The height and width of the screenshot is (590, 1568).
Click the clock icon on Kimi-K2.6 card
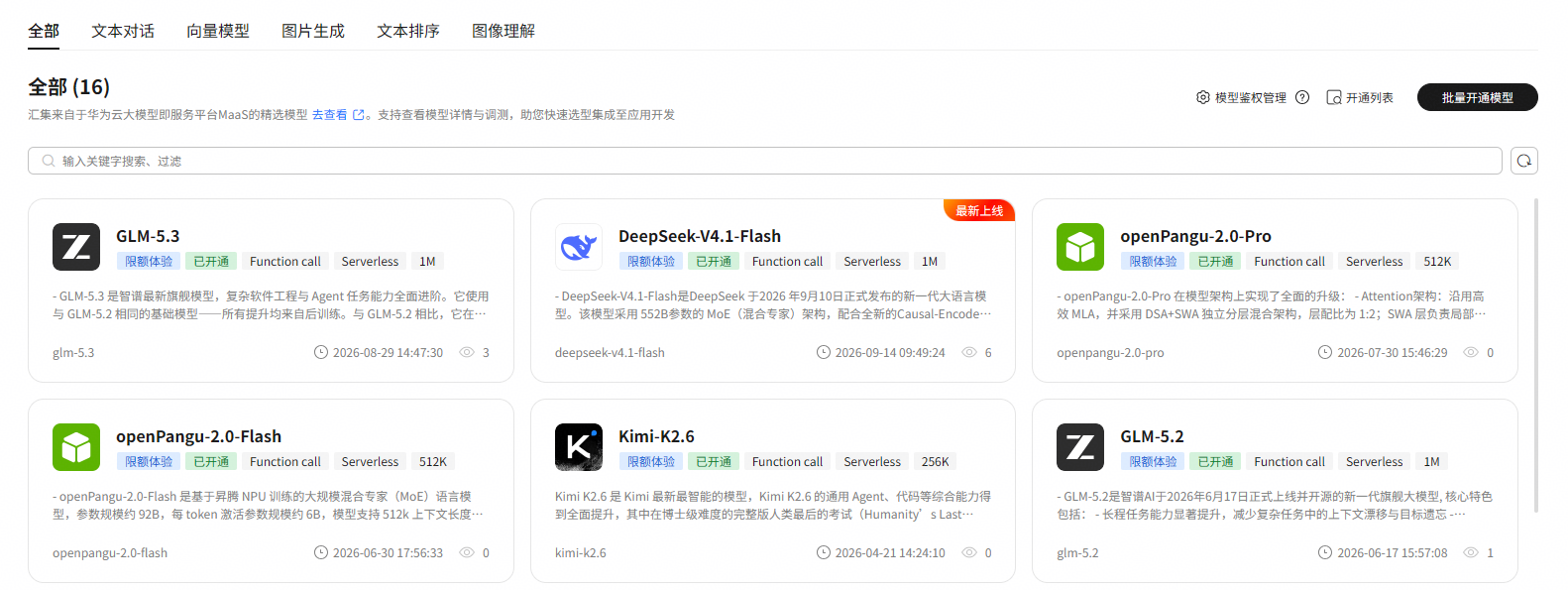(824, 552)
